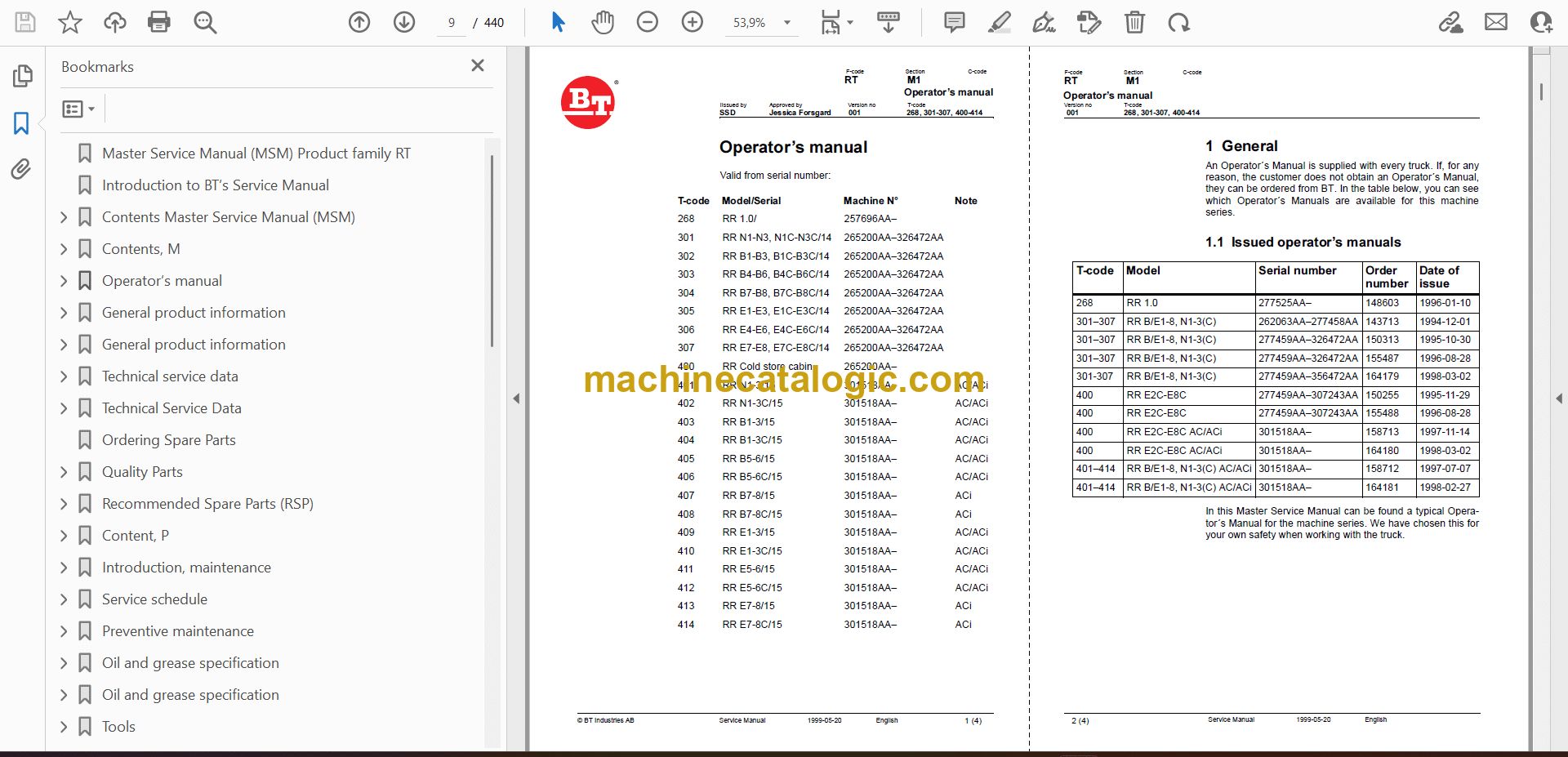Edit the current page number field

tap(452, 23)
